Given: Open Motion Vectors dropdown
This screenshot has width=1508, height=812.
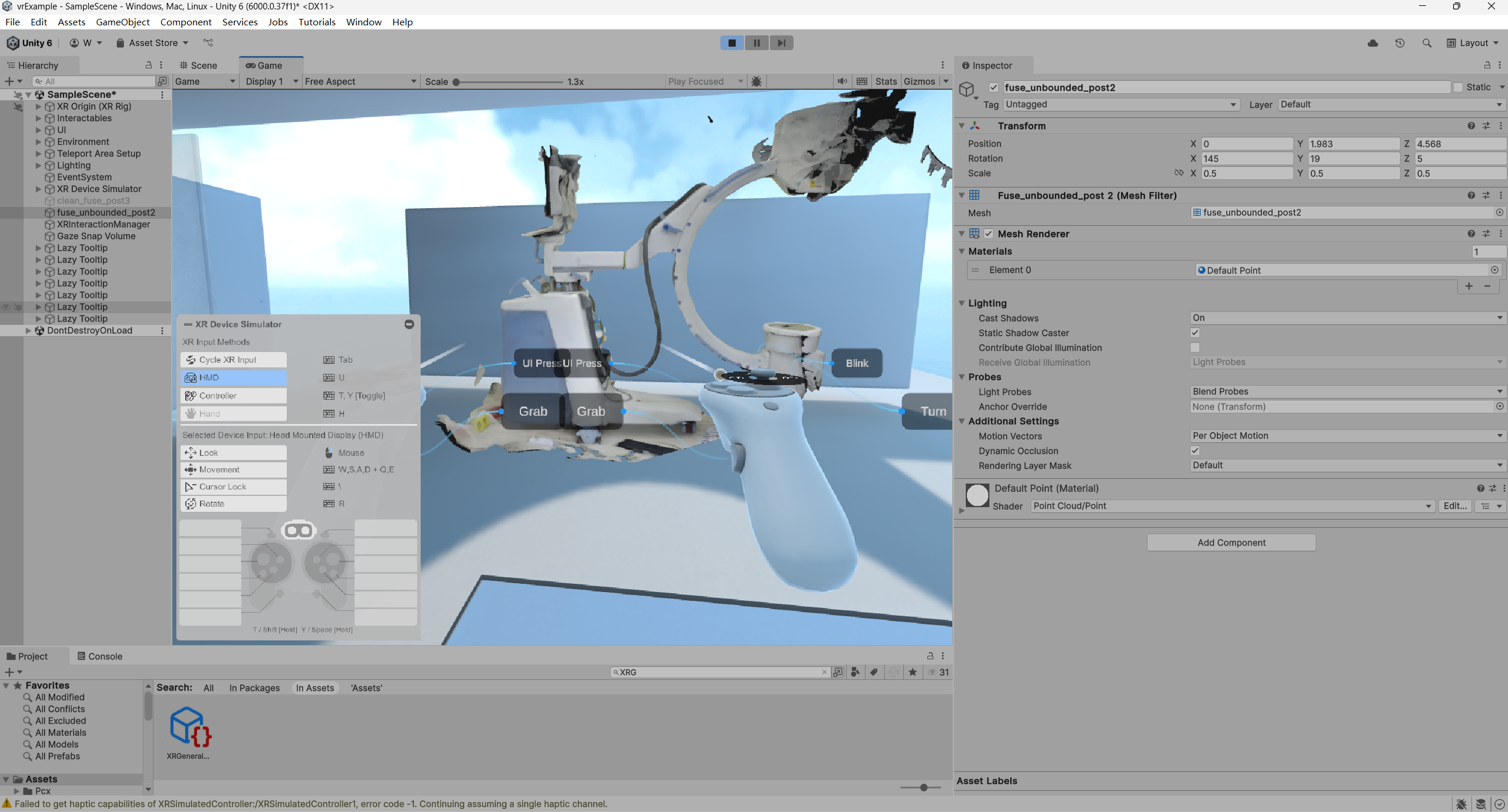Looking at the screenshot, I should point(1348,436).
